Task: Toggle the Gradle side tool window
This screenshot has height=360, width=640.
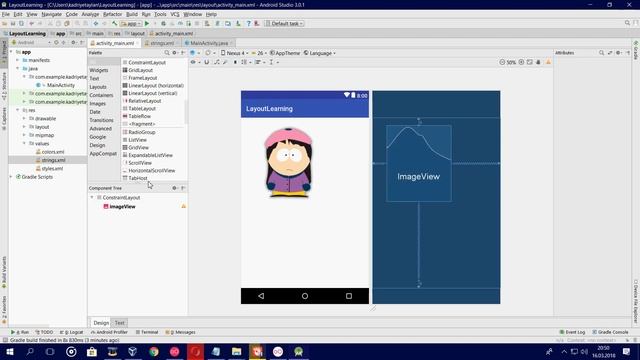Action: (636, 50)
